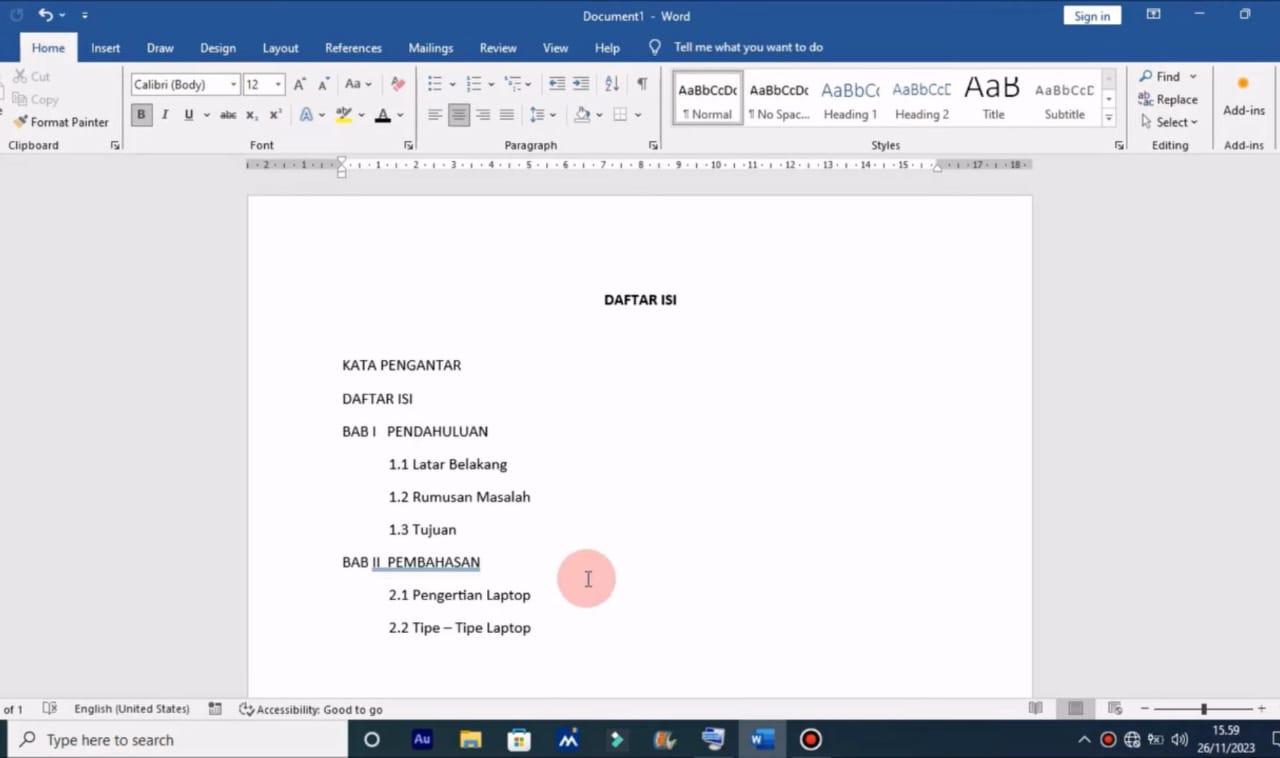This screenshot has width=1280, height=758.
Task: Switch to Read Mode view
Action: 1036,708
